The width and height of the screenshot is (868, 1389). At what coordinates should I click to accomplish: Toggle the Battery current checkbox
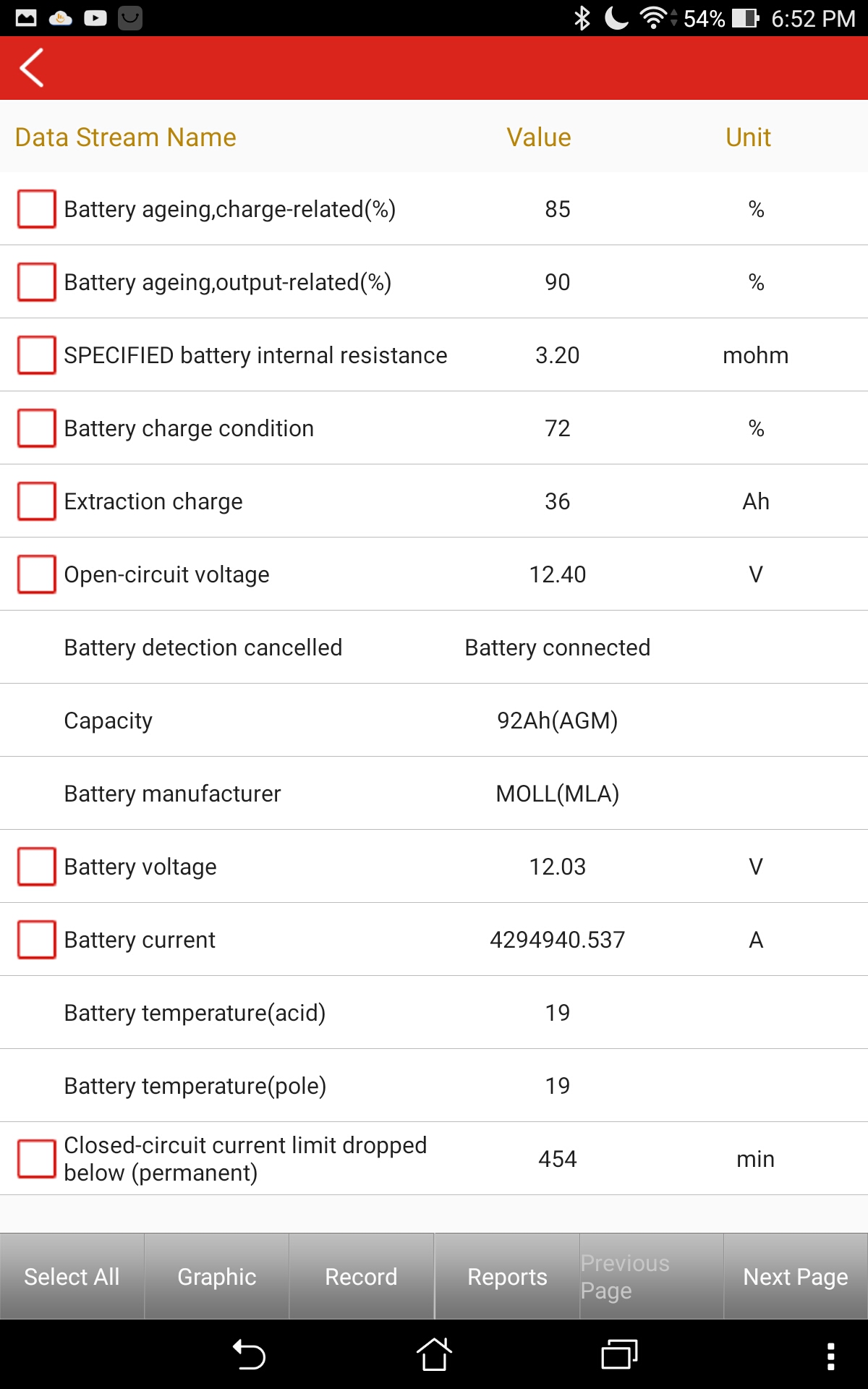pos(37,940)
